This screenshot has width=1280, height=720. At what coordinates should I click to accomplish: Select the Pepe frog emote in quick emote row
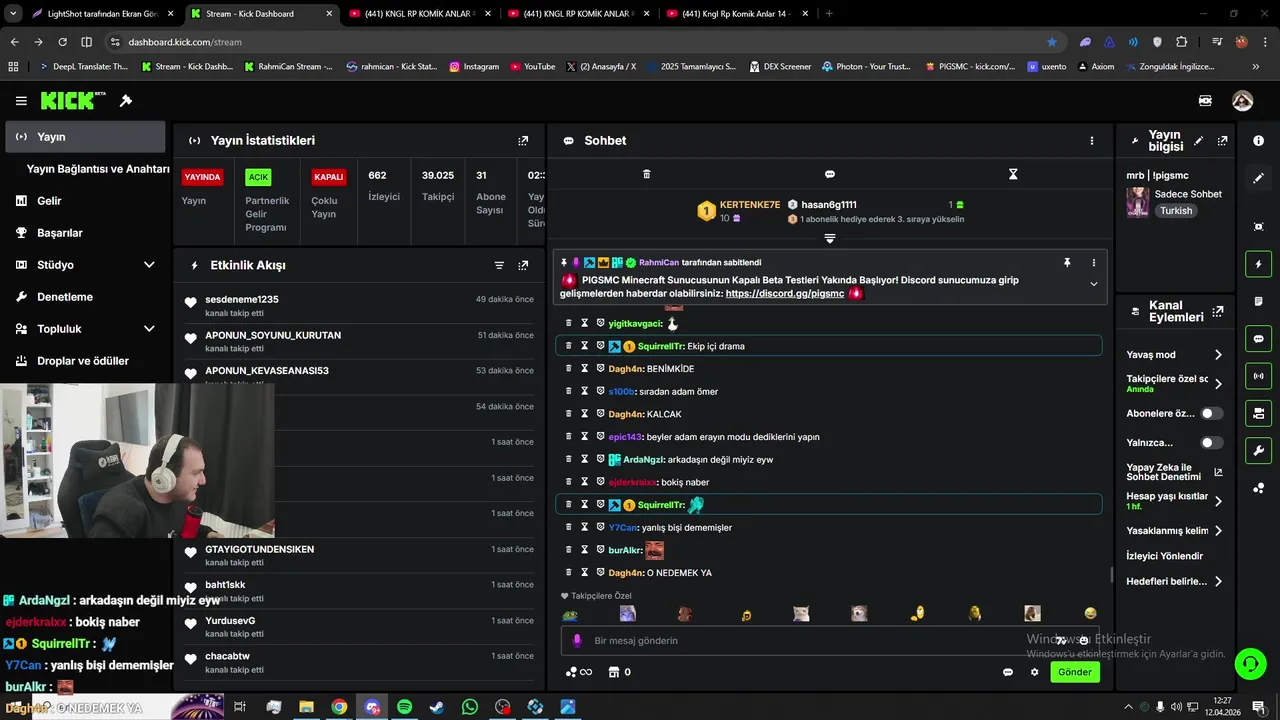[x=570, y=614]
